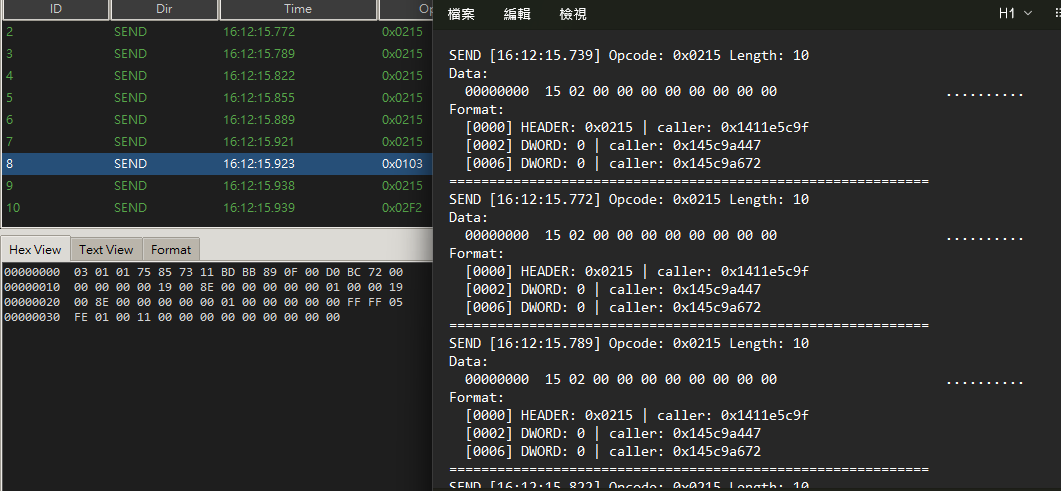Image resolution: width=1061 pixels, height=491 pixels.
Task: Sort packets by Dir column header
Action: (x=164, y=10)
